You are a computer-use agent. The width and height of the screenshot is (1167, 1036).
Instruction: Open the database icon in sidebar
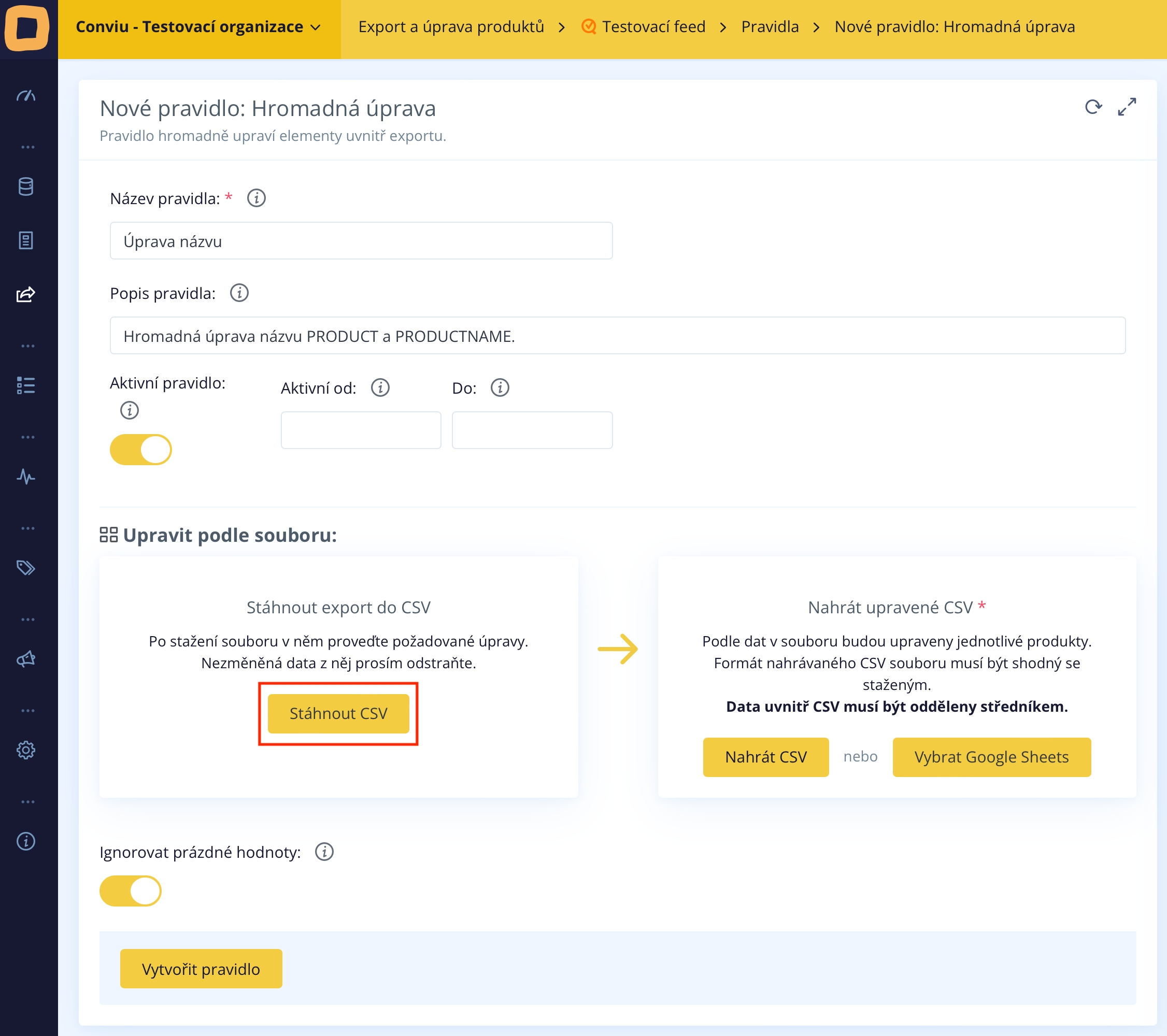click(x=26, y=186)
